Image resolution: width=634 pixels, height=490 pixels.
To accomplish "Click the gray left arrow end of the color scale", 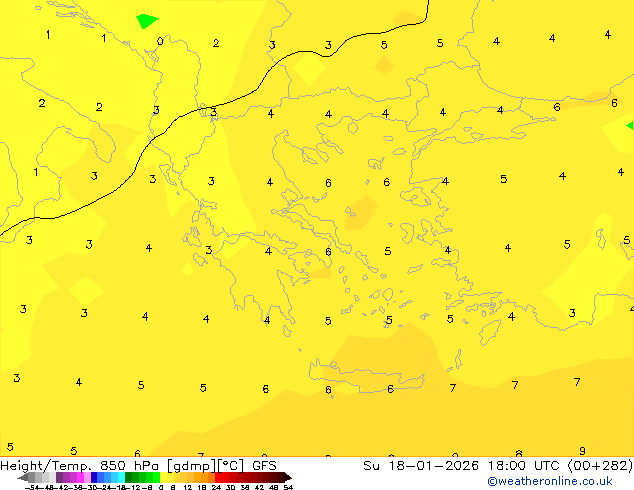I will click(x=23, y=478).
